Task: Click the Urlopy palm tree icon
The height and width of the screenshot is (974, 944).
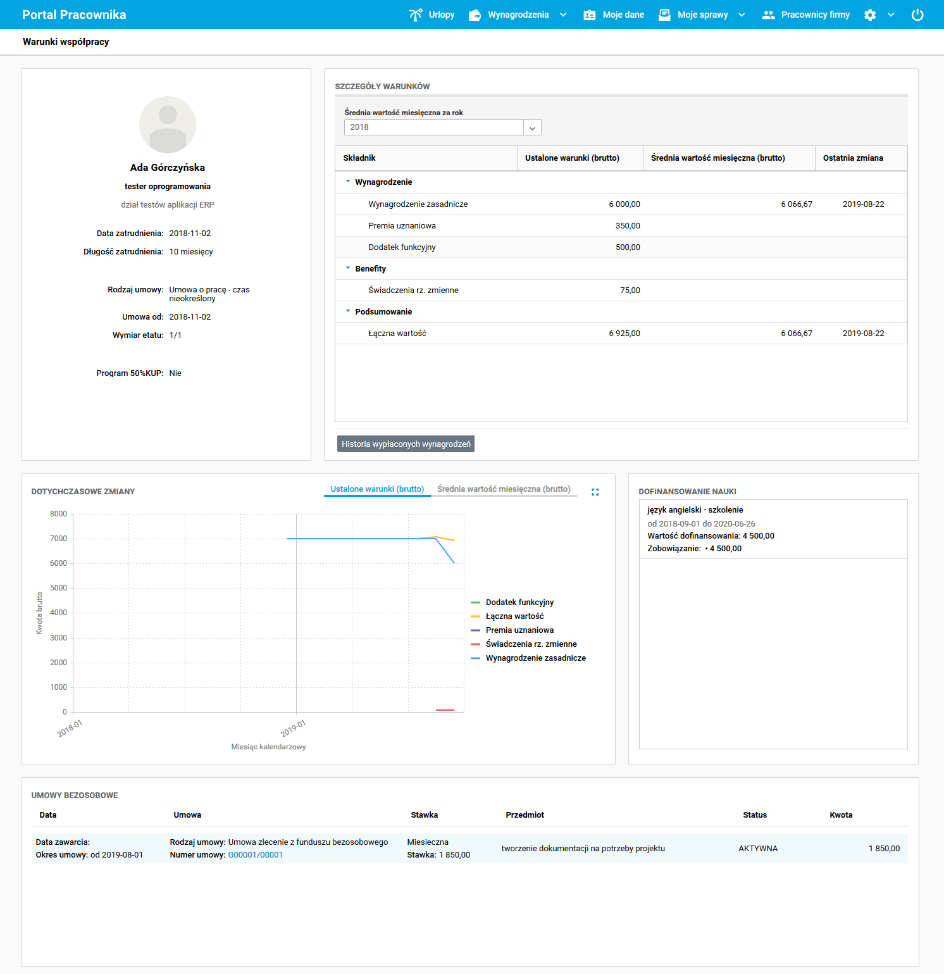Action: [415, 15]
